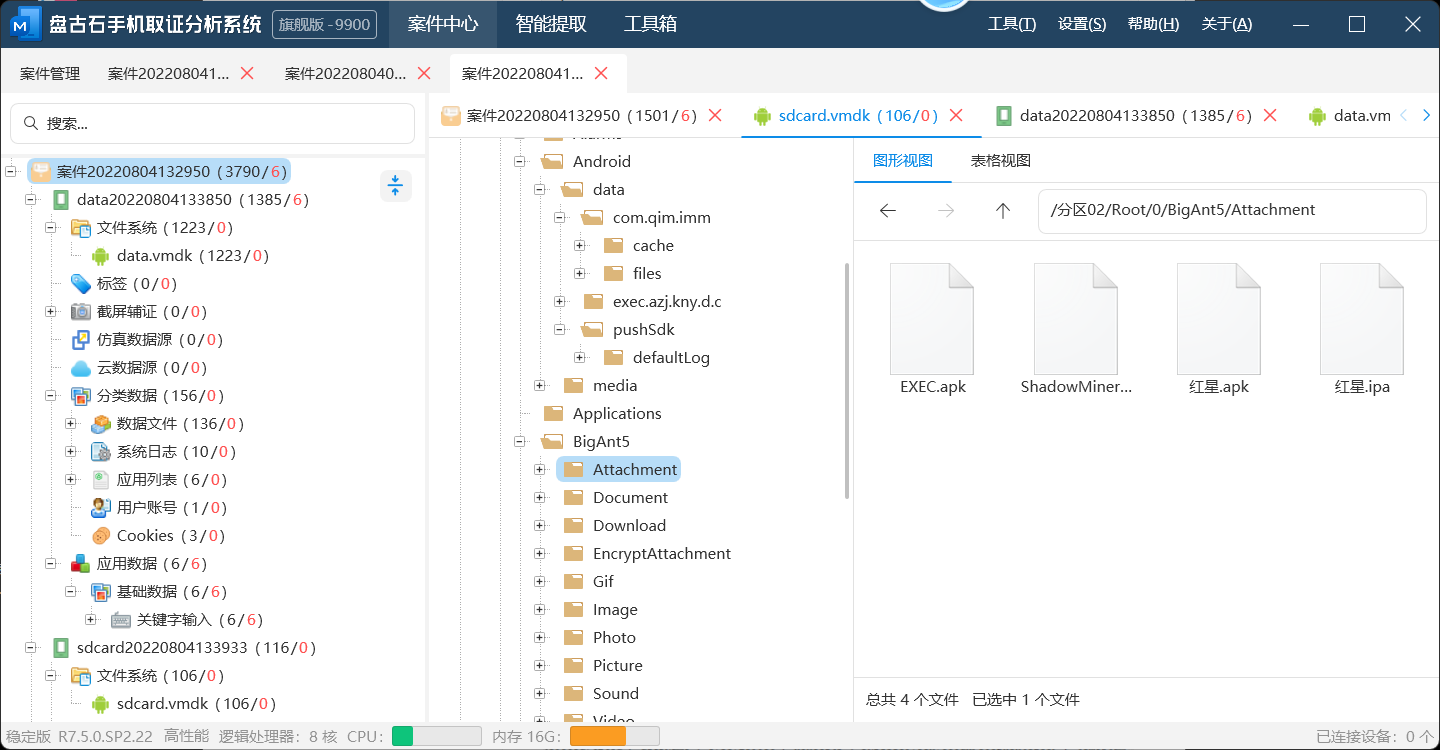This screenshot has width=1440, height=750.
Task: Select the EXEC.apk file icon
Action: [932, 319]
